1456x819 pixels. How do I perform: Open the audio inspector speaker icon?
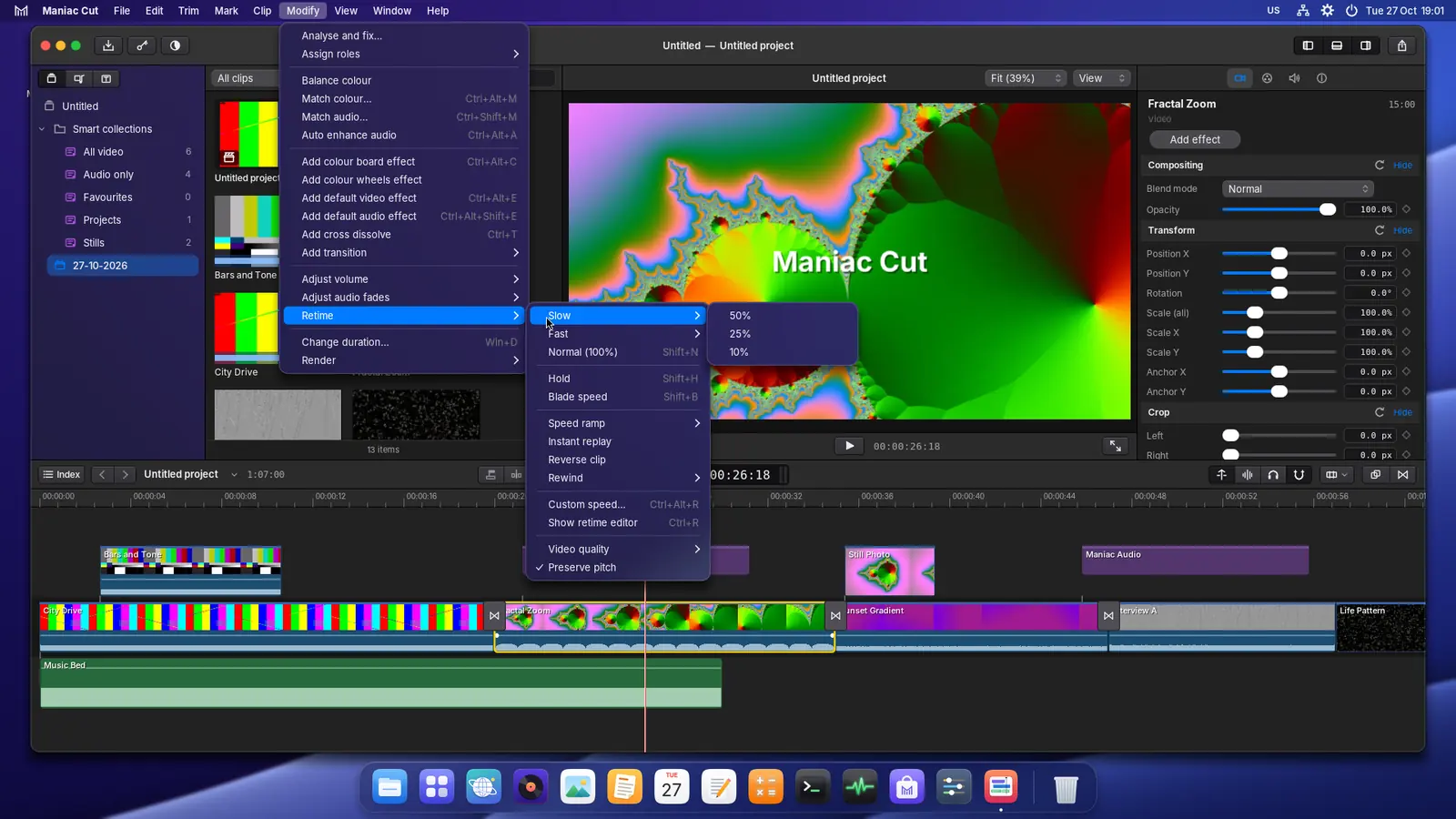1294,78
